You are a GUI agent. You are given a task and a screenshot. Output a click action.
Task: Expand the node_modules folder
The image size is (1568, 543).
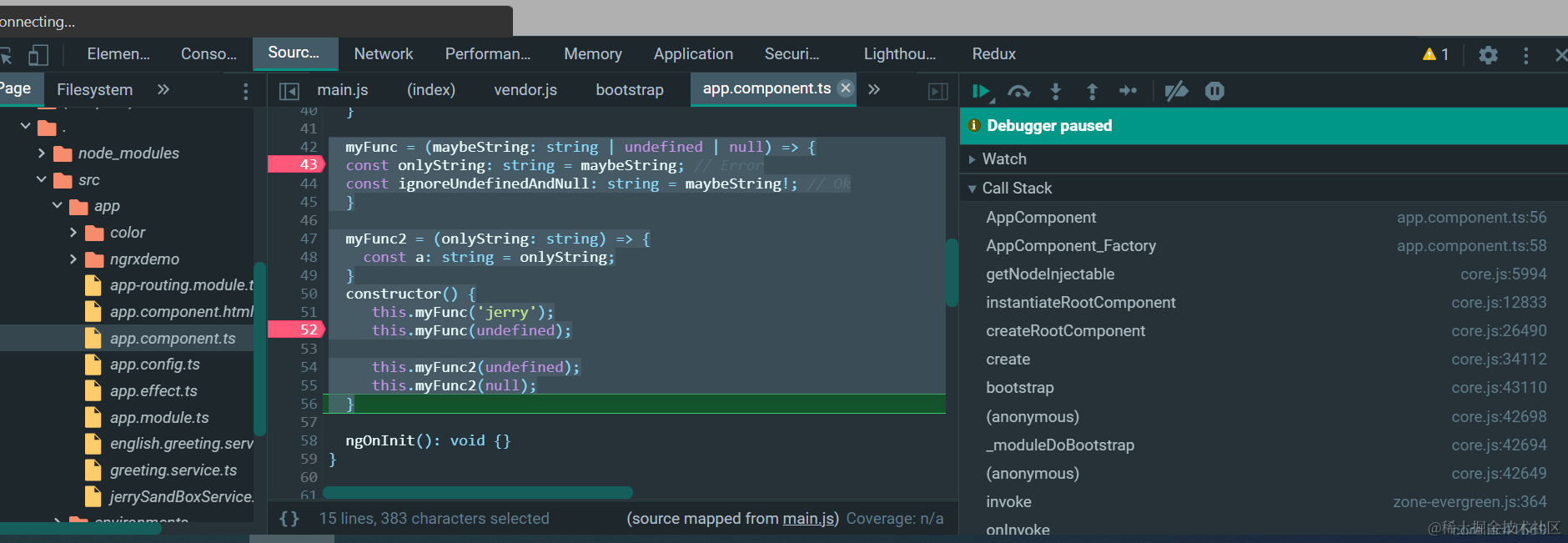click(x=42, y=153)
